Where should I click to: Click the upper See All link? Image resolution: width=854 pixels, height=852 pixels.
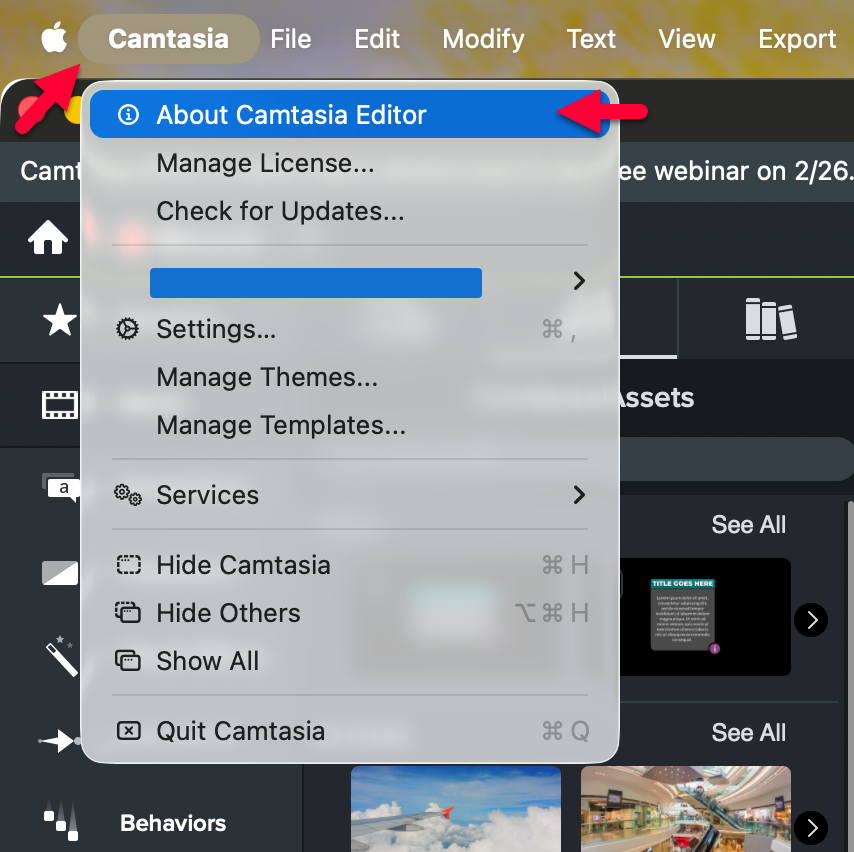pos(748,524)
